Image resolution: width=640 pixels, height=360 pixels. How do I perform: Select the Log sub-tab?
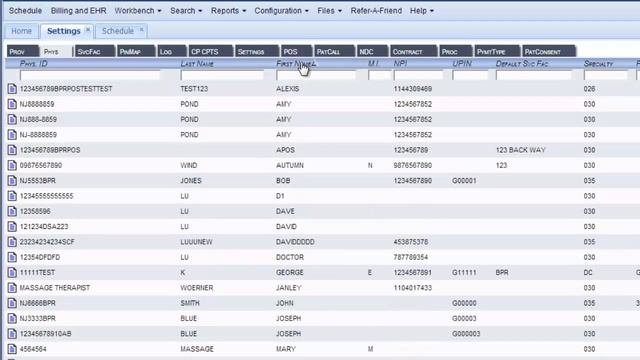point(172,51)
